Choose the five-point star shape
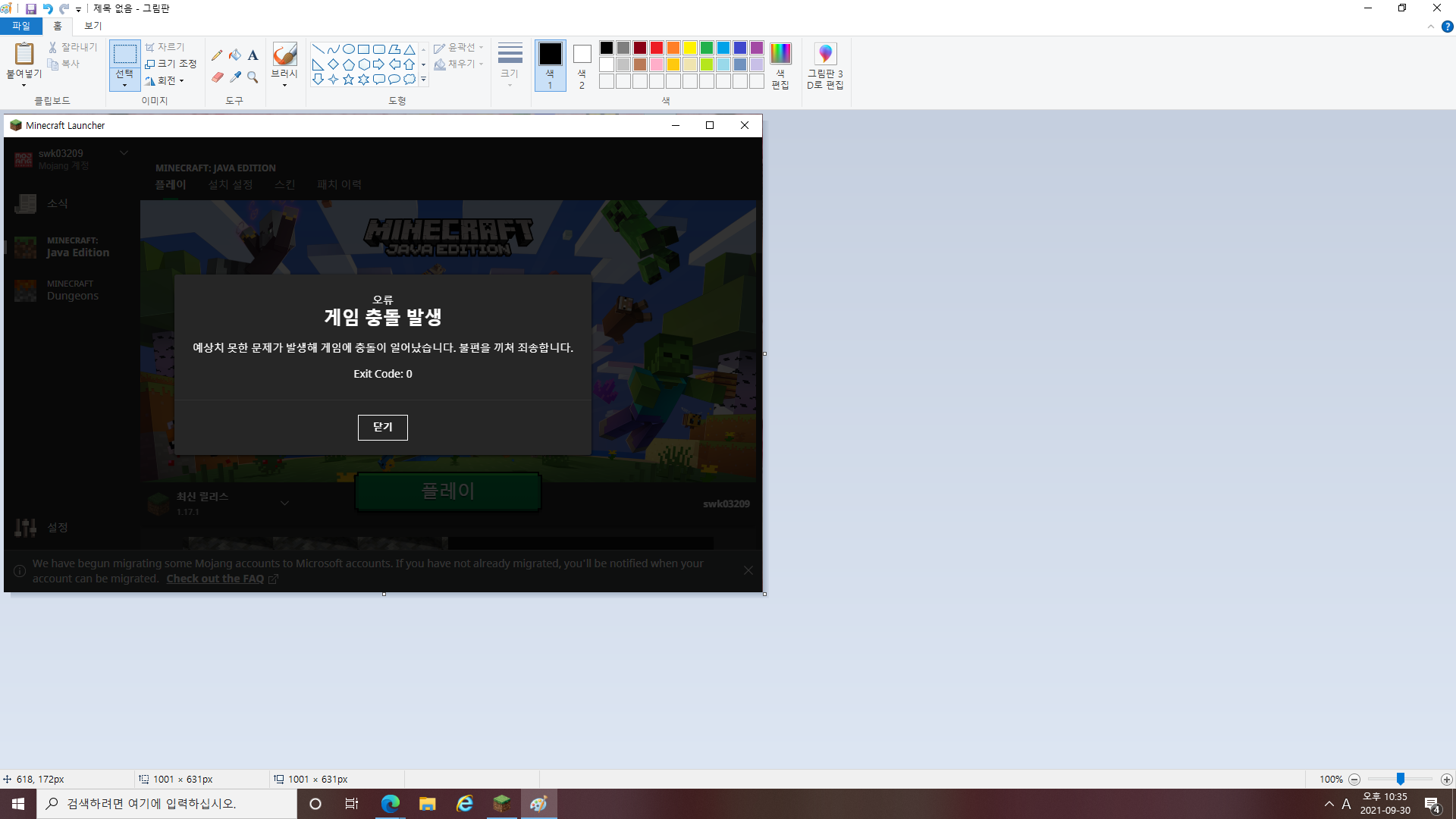Image resolution: width=1456 pixels, height=819 pixels. click(348, 79)
